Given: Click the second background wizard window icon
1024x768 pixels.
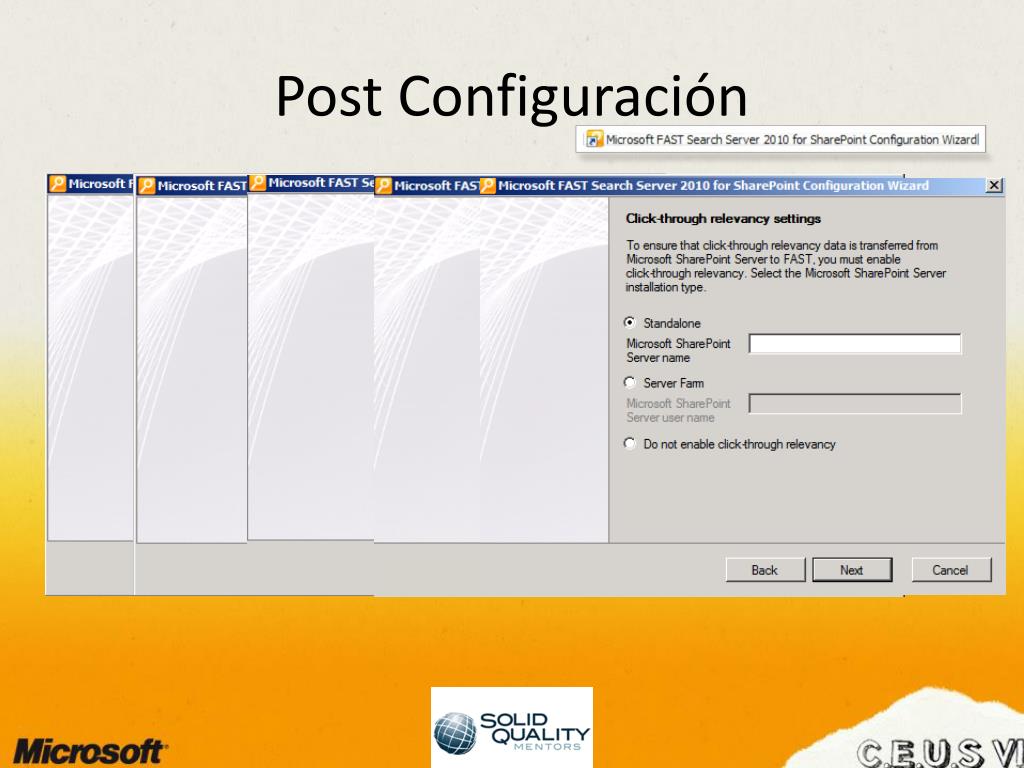Looking at the screenshot, I should click(x=146, y=185).
